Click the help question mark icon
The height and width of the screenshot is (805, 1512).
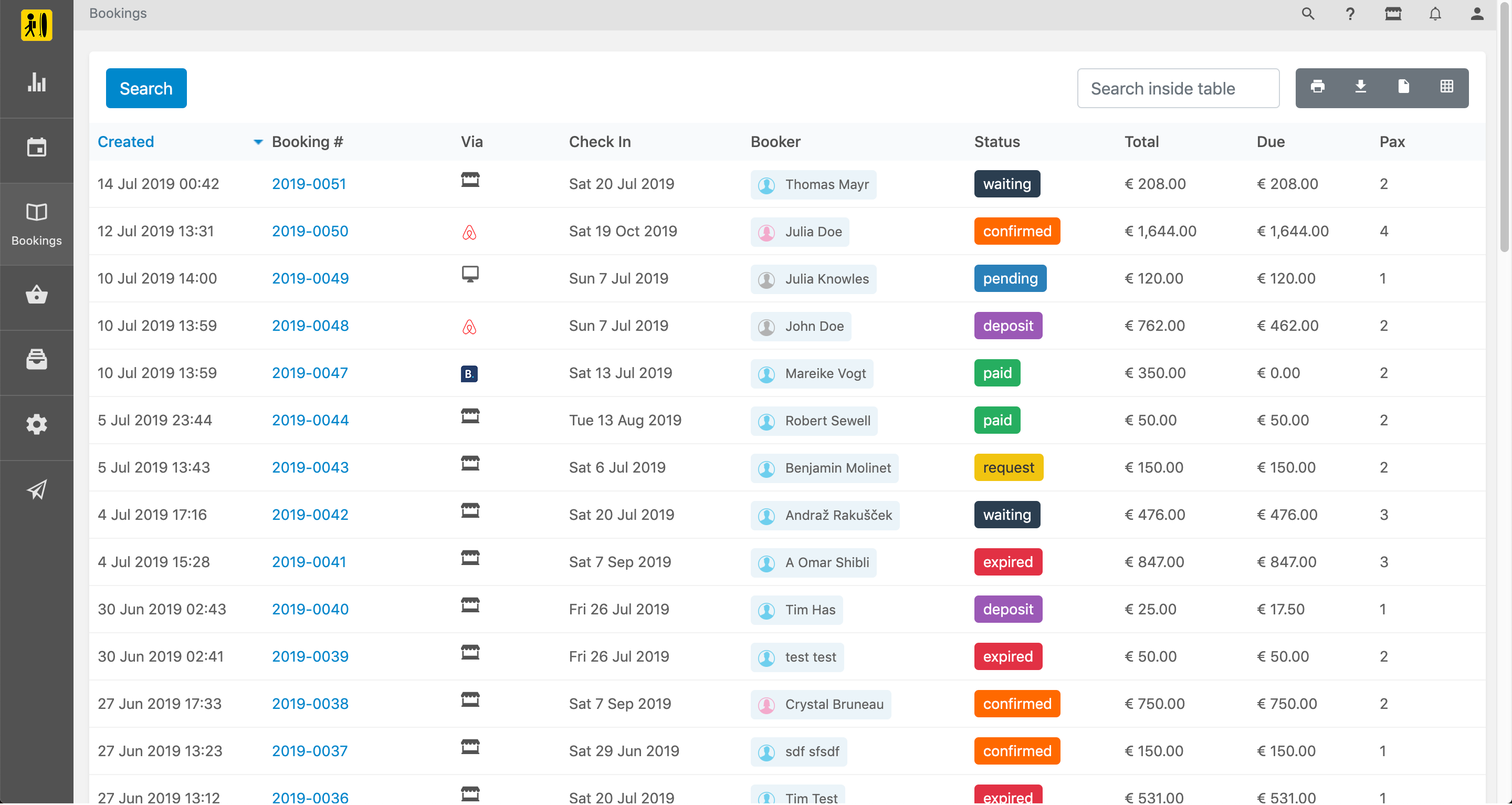(1350, 14)
